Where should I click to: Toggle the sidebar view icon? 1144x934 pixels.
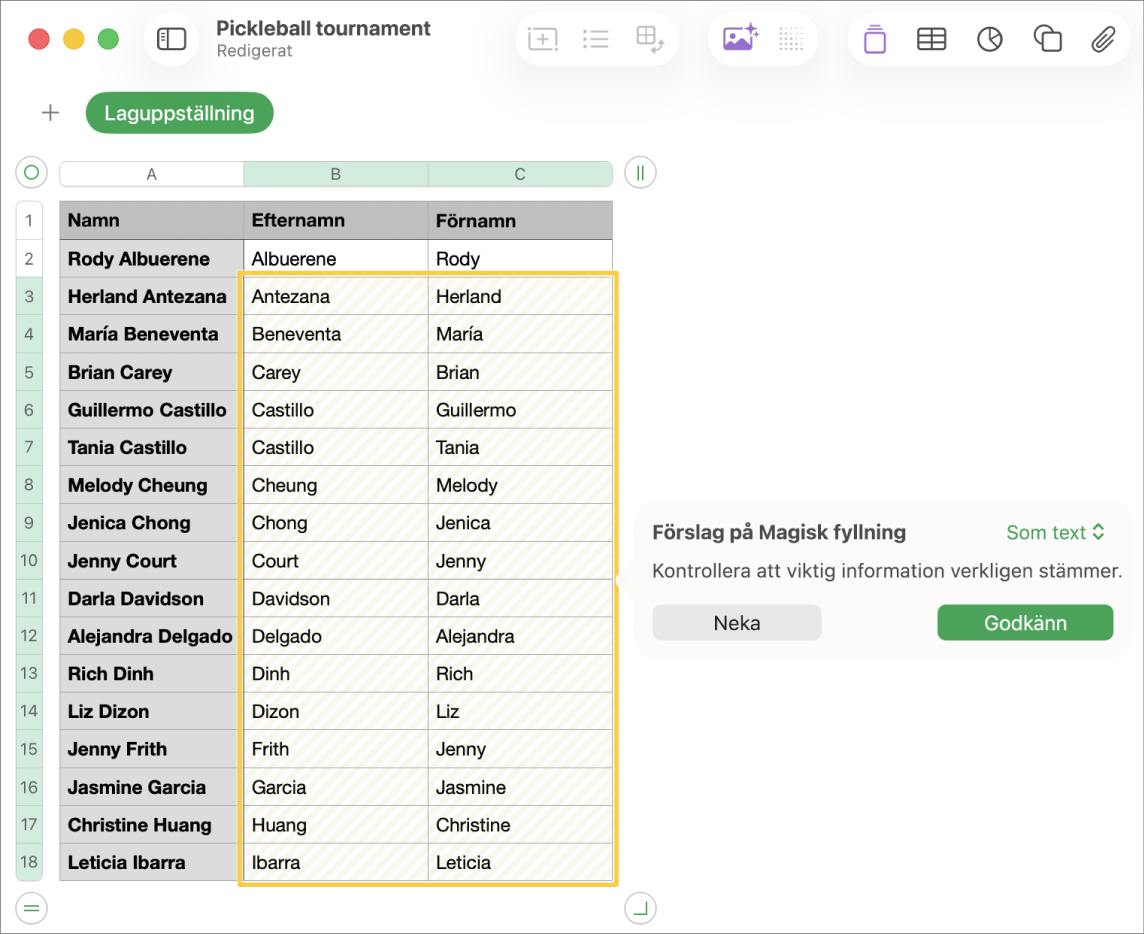coord(171,39)
